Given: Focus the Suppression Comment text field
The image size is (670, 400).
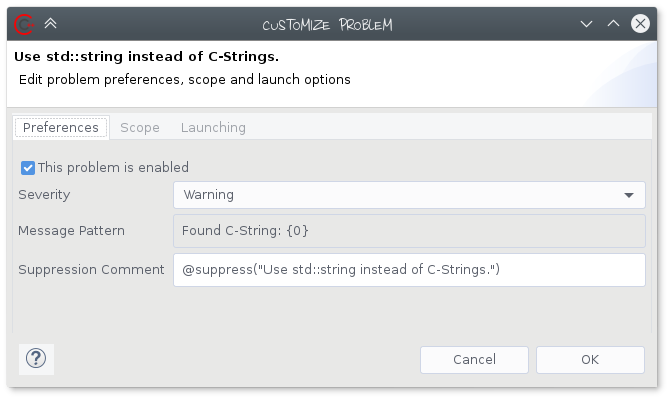Looking at the screenshot, I should coord(409,270).
